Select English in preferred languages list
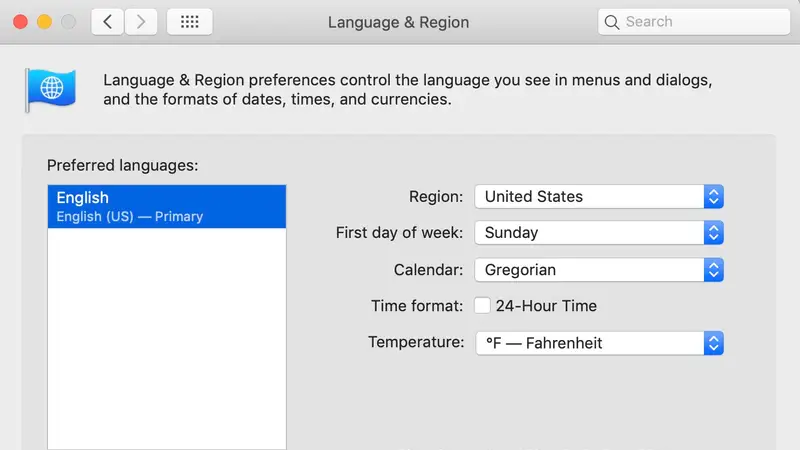 point(167,207)
